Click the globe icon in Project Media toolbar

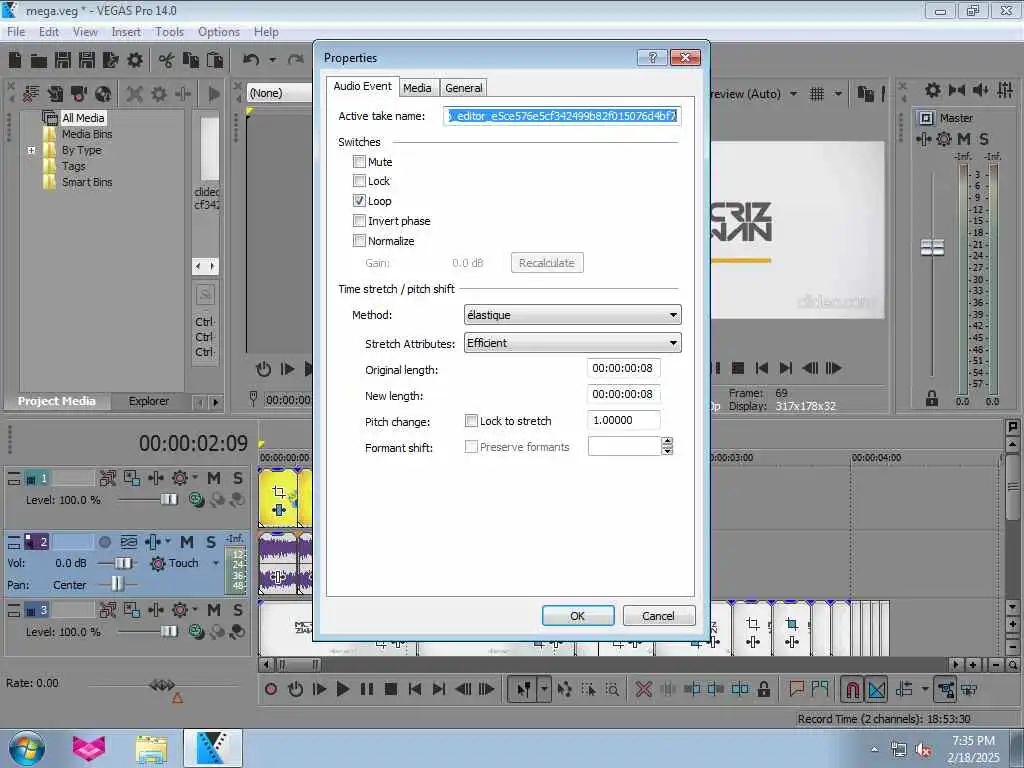click(103, 94)
